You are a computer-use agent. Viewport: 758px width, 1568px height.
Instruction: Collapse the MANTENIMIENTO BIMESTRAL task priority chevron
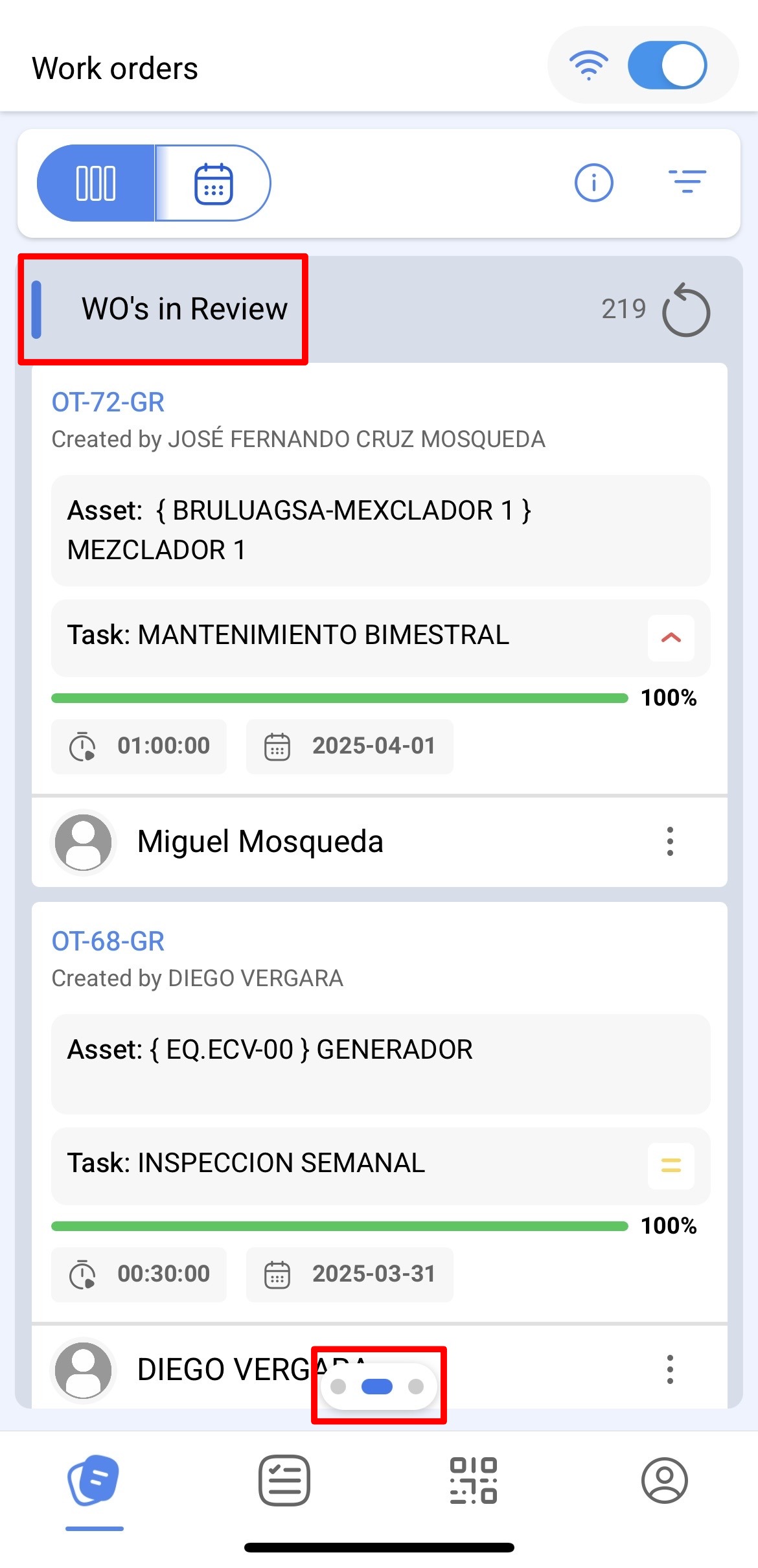(x=671, y=638)
